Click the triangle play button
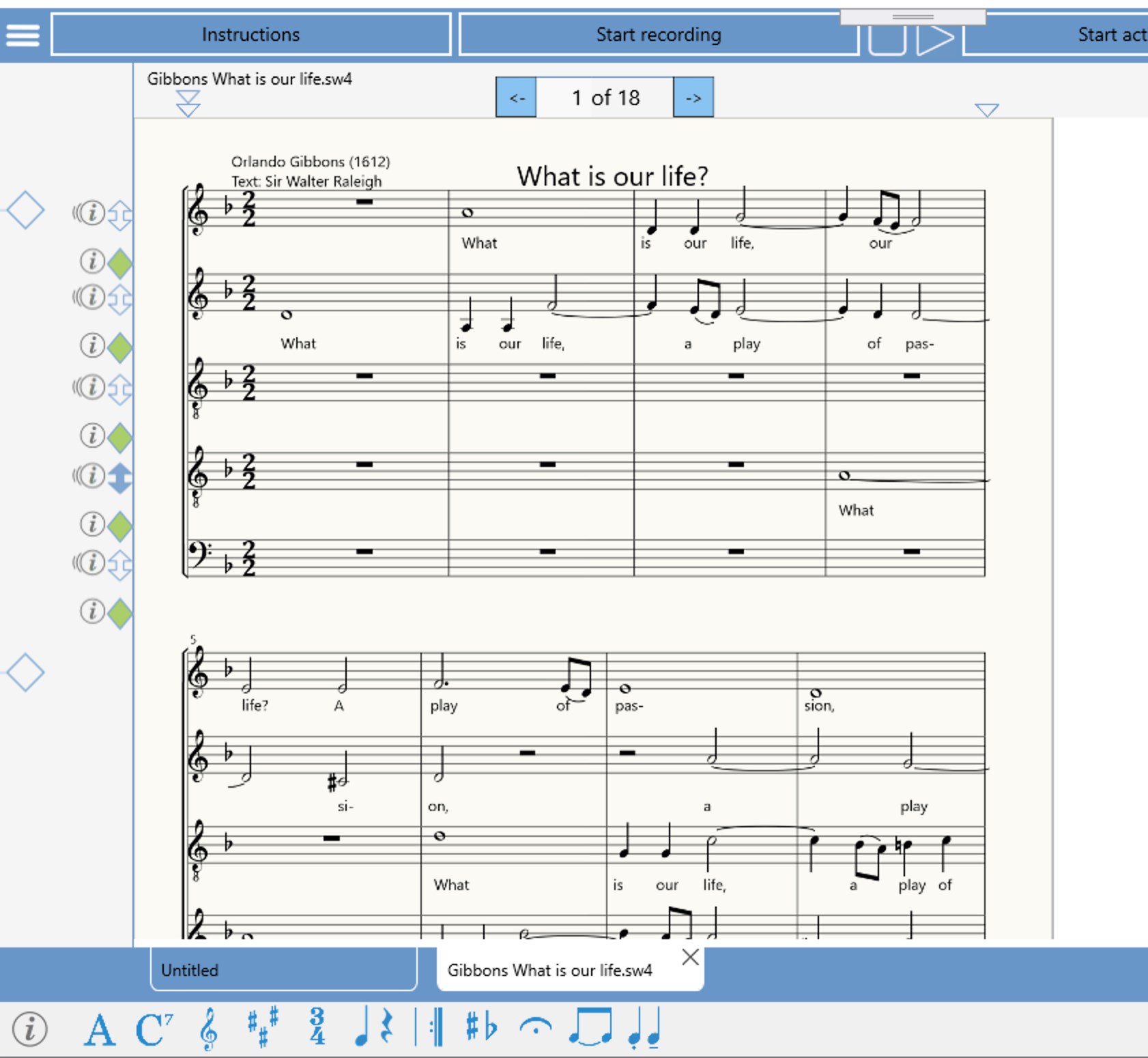The width and height of the screenshot is (1148, 1058). click(x=934, y=40)
